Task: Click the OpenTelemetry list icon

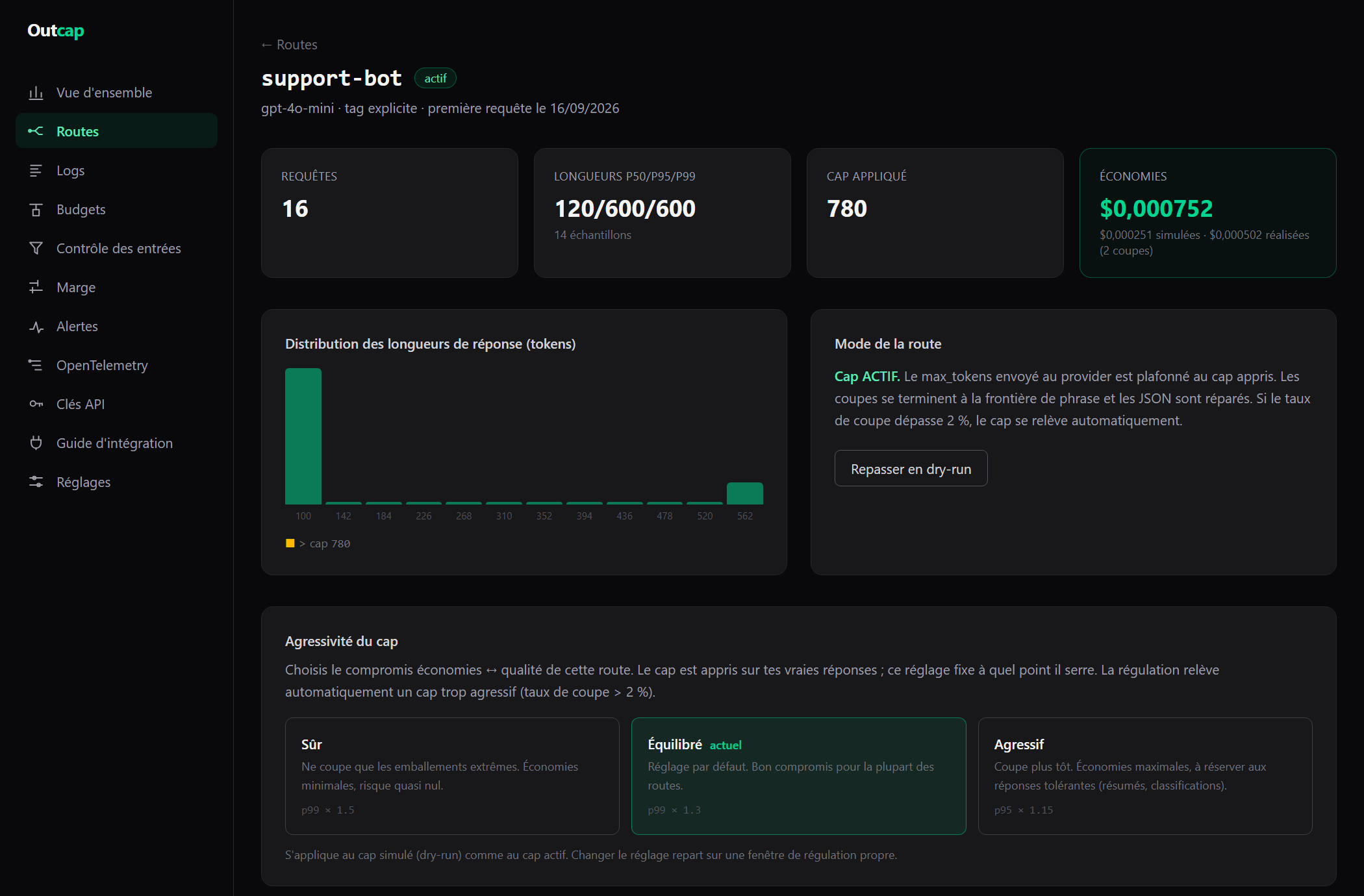Action: tap(36, 365)
